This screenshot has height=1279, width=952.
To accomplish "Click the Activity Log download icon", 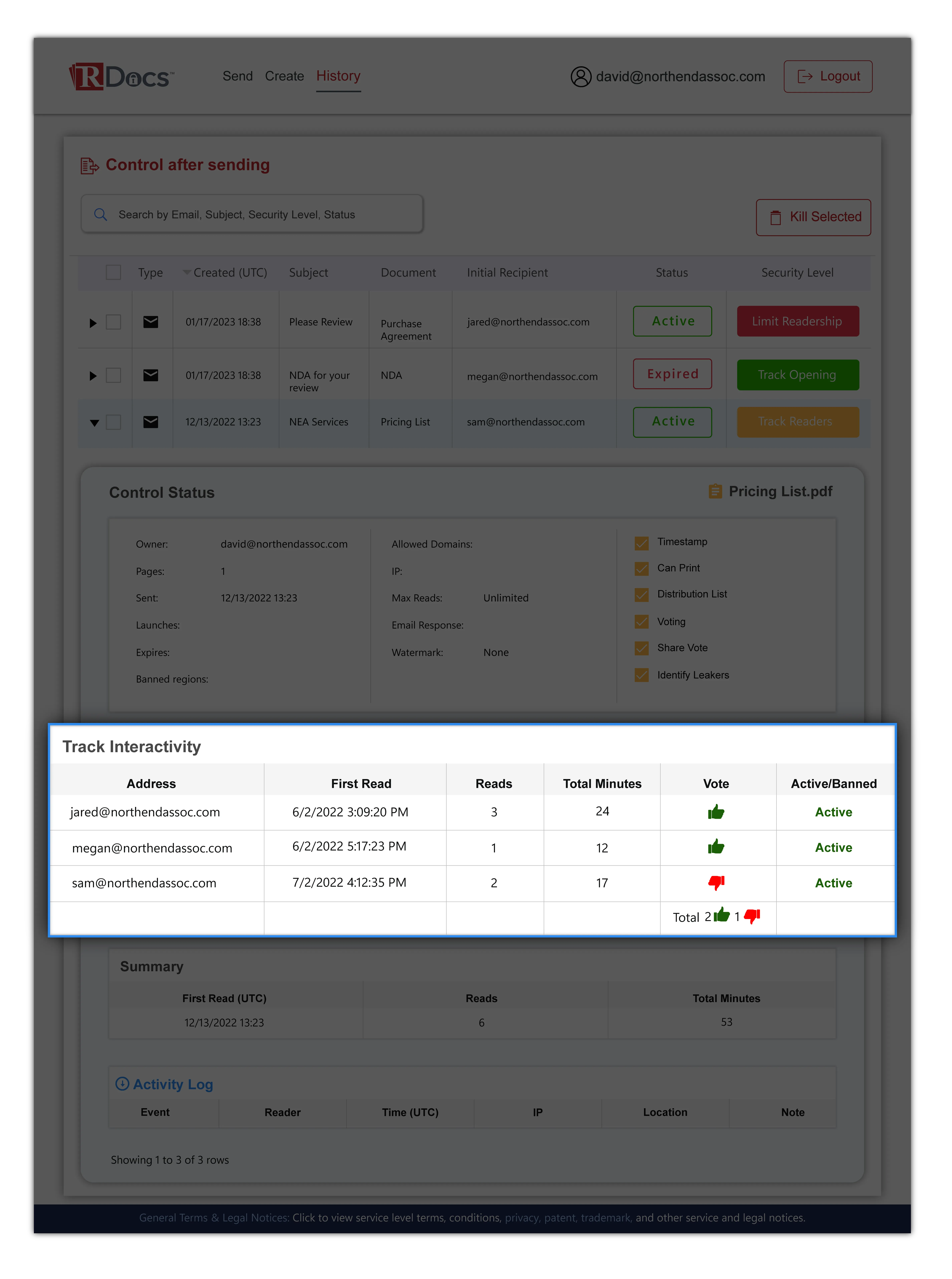I will (x=122, y=1084).
